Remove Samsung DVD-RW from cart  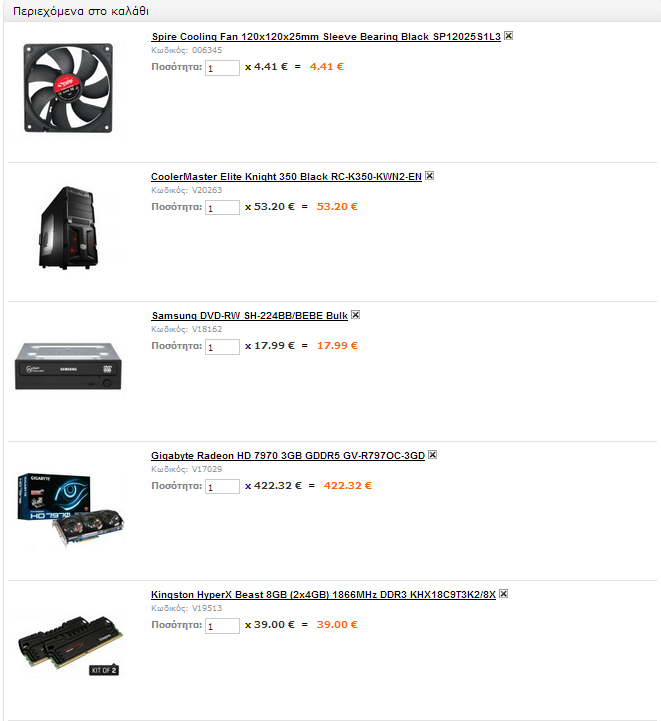(x=355, y=315)
